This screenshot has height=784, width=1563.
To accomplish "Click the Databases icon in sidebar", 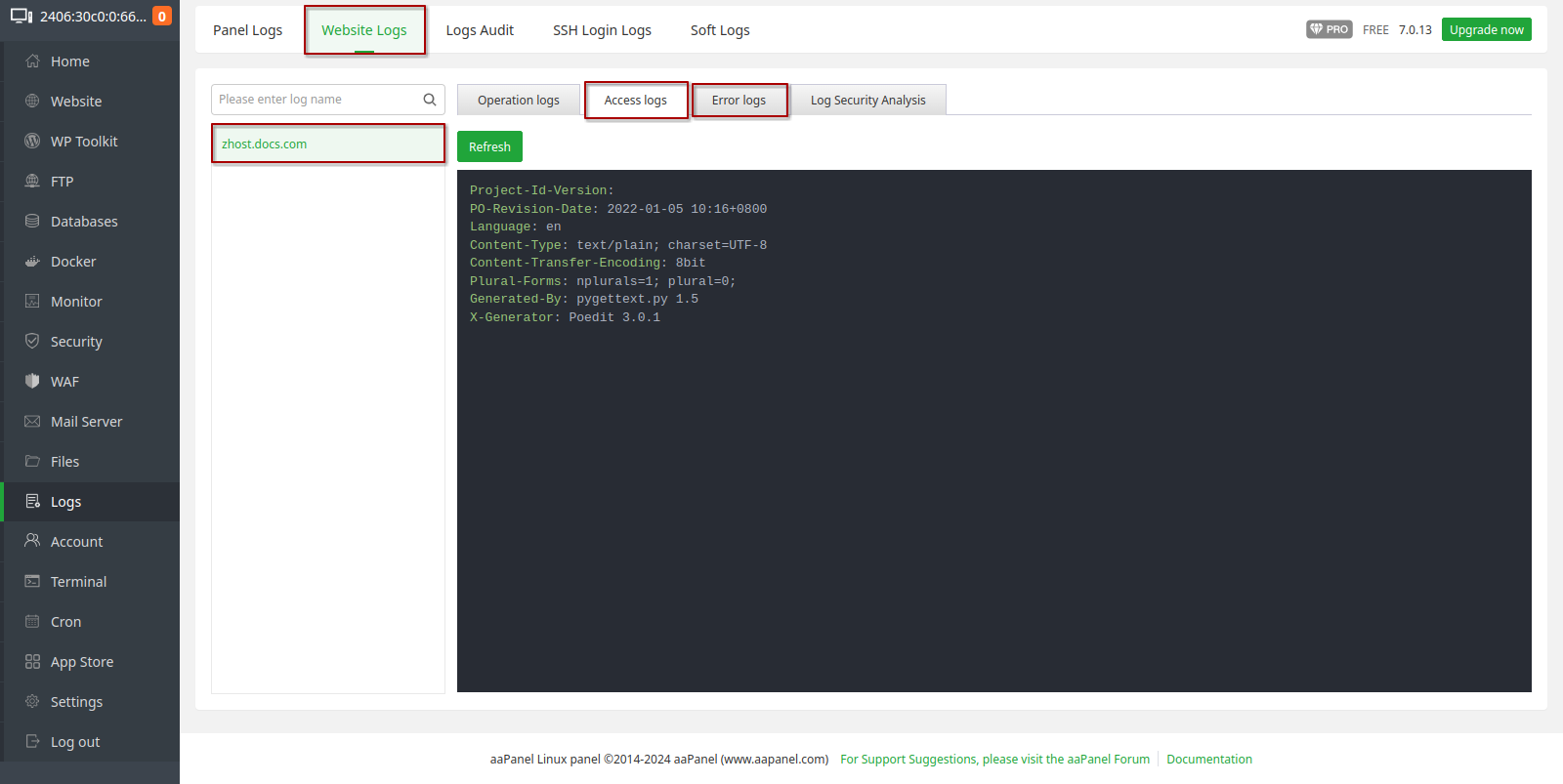I will coord(32,221).
